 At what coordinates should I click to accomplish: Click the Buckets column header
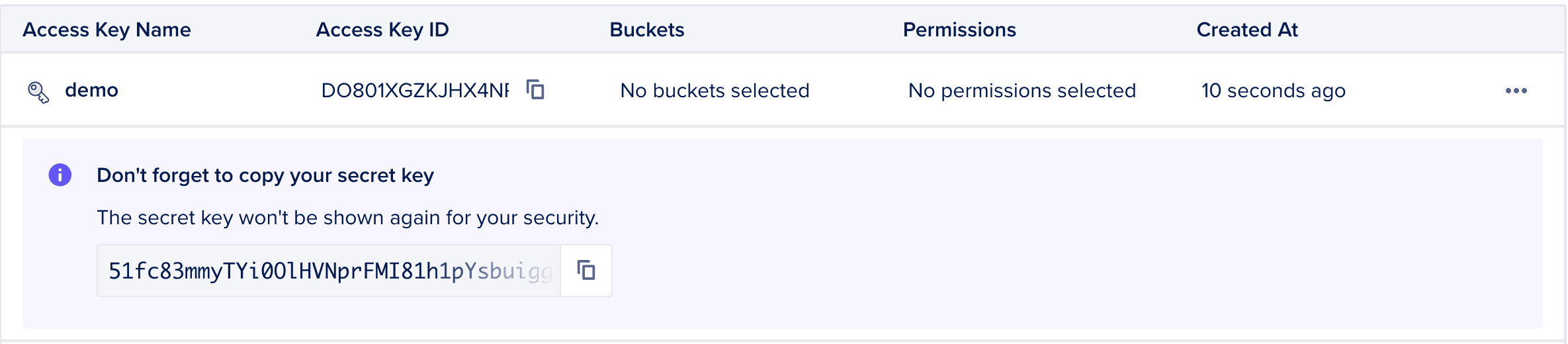[x=646, y=30]
